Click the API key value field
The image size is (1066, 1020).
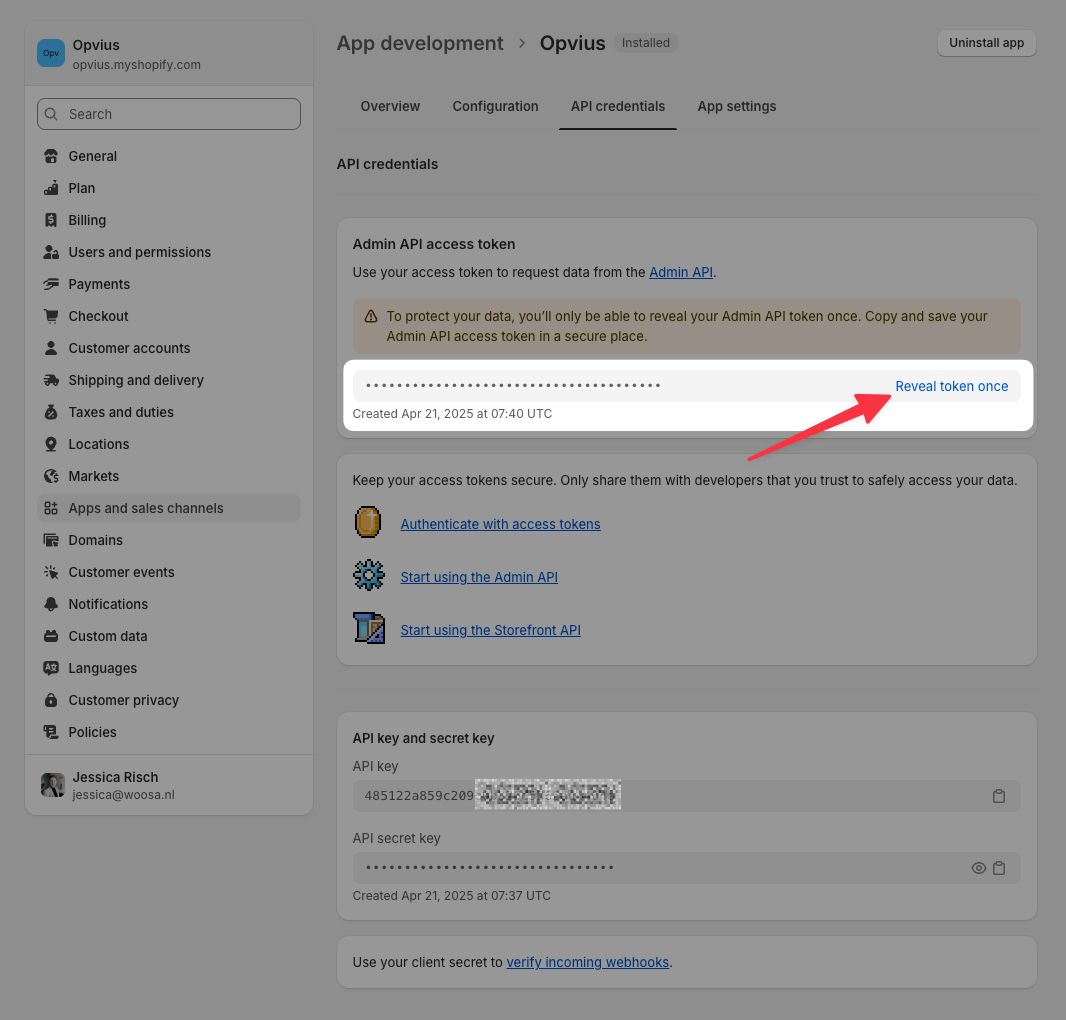pyautogui.click(x=686, y=796)
